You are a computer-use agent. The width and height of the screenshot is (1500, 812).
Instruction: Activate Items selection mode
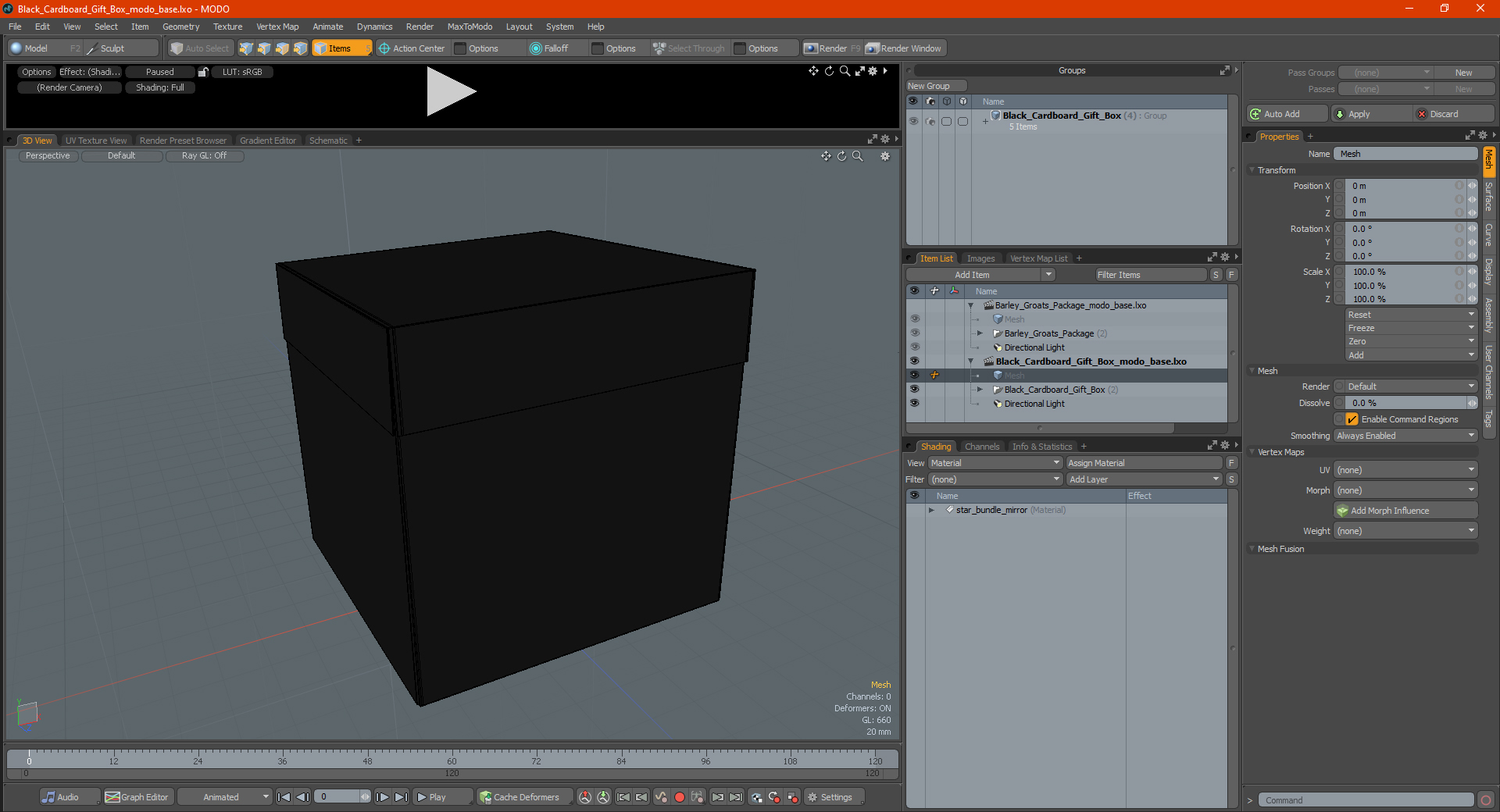[x=342, y=48]
